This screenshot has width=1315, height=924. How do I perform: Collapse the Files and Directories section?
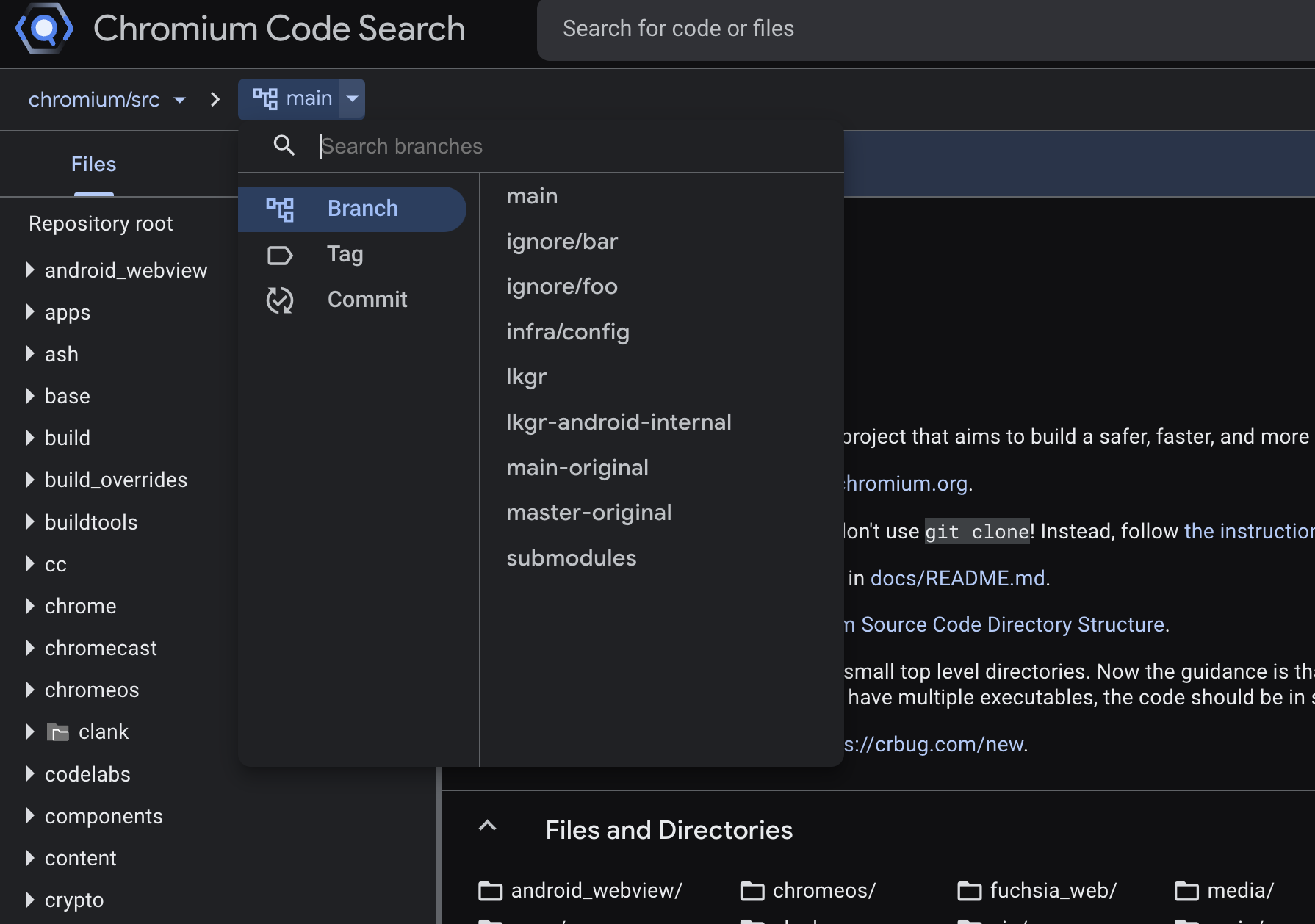tap(488, 826)
